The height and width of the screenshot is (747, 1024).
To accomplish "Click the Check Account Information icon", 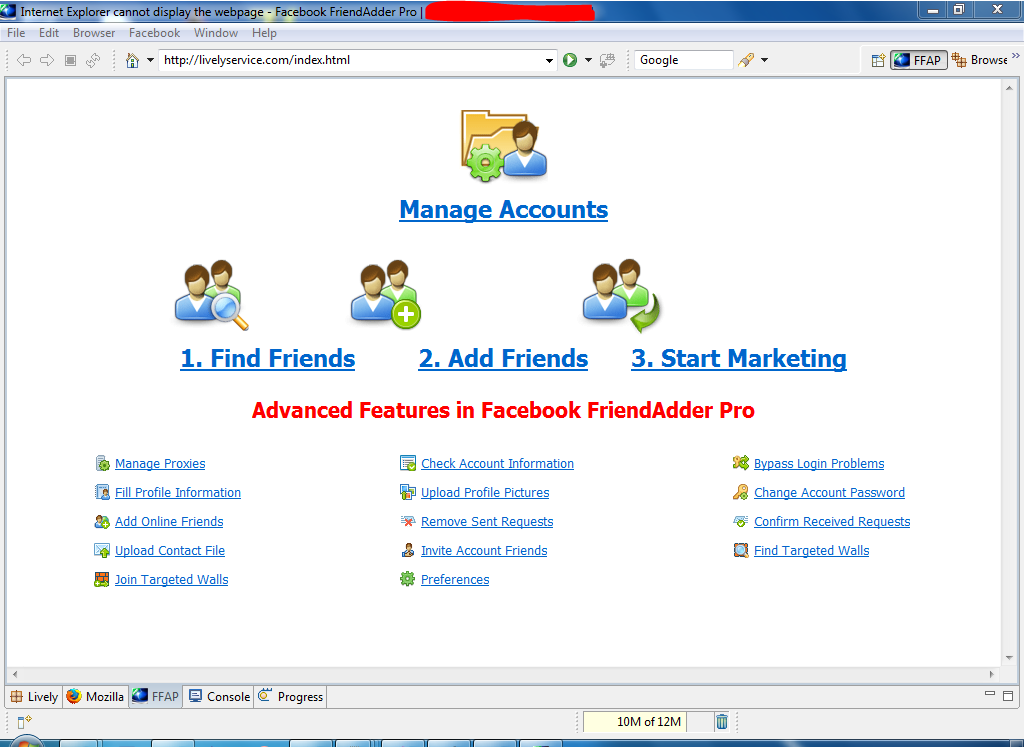I will pyautogui.click(x=408, y=464).
